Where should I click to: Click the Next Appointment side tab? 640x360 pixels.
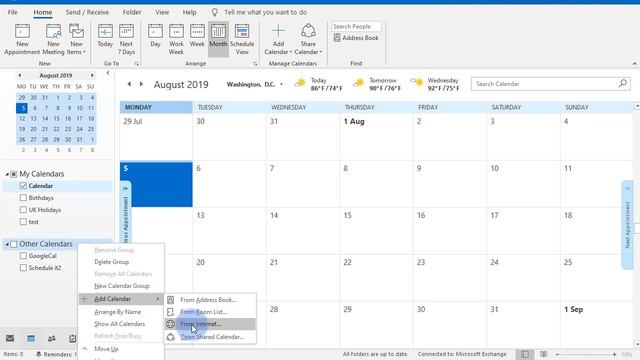[627, 224]
